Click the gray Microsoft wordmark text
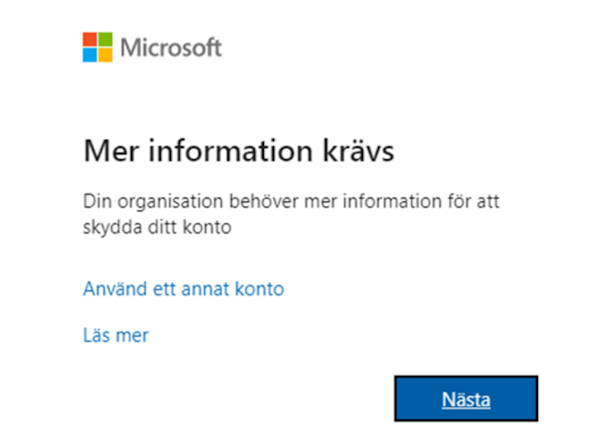This screenshot has width=611, height=447. point(171,48)
